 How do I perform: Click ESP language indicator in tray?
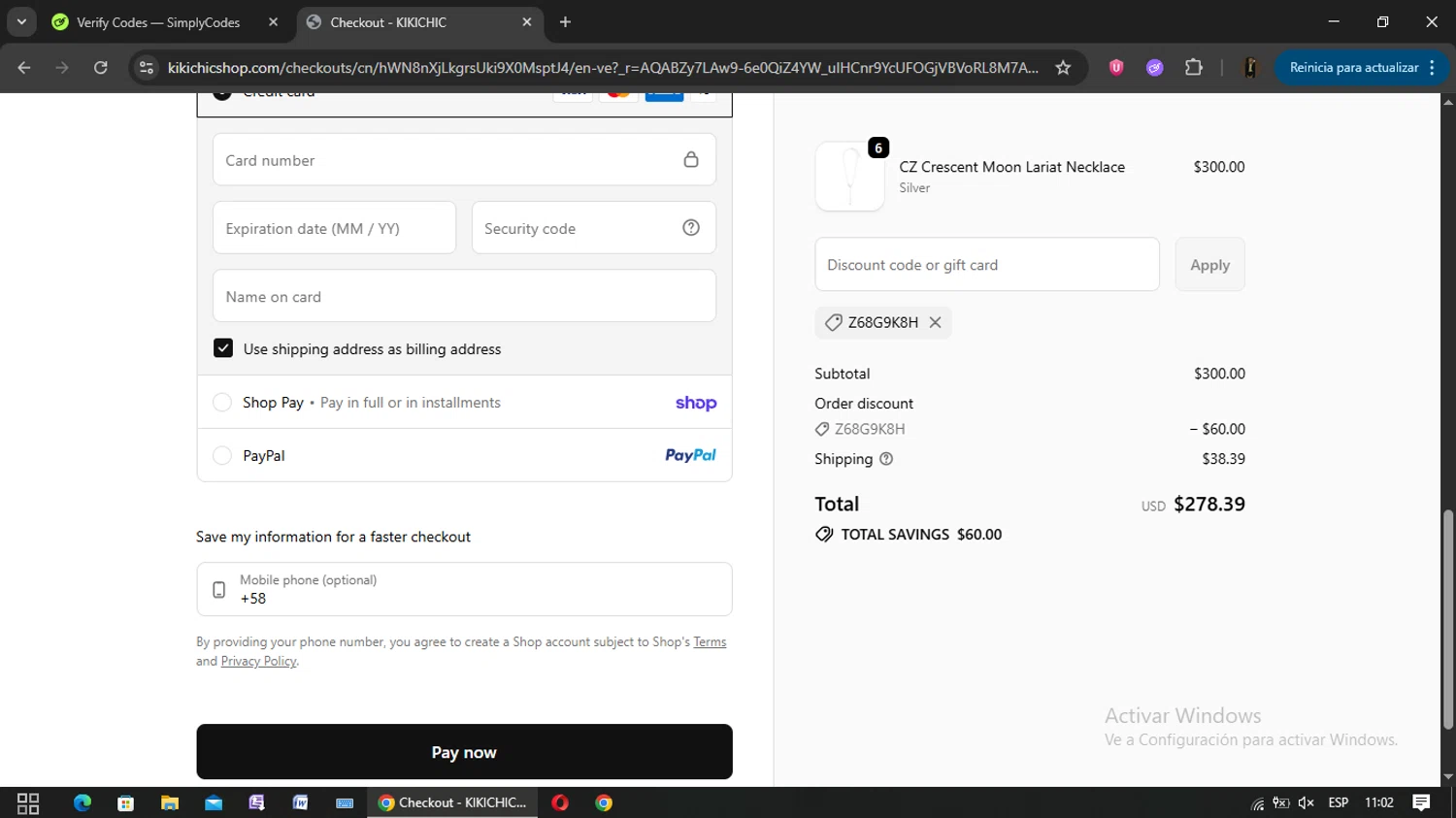point(1339,802)
